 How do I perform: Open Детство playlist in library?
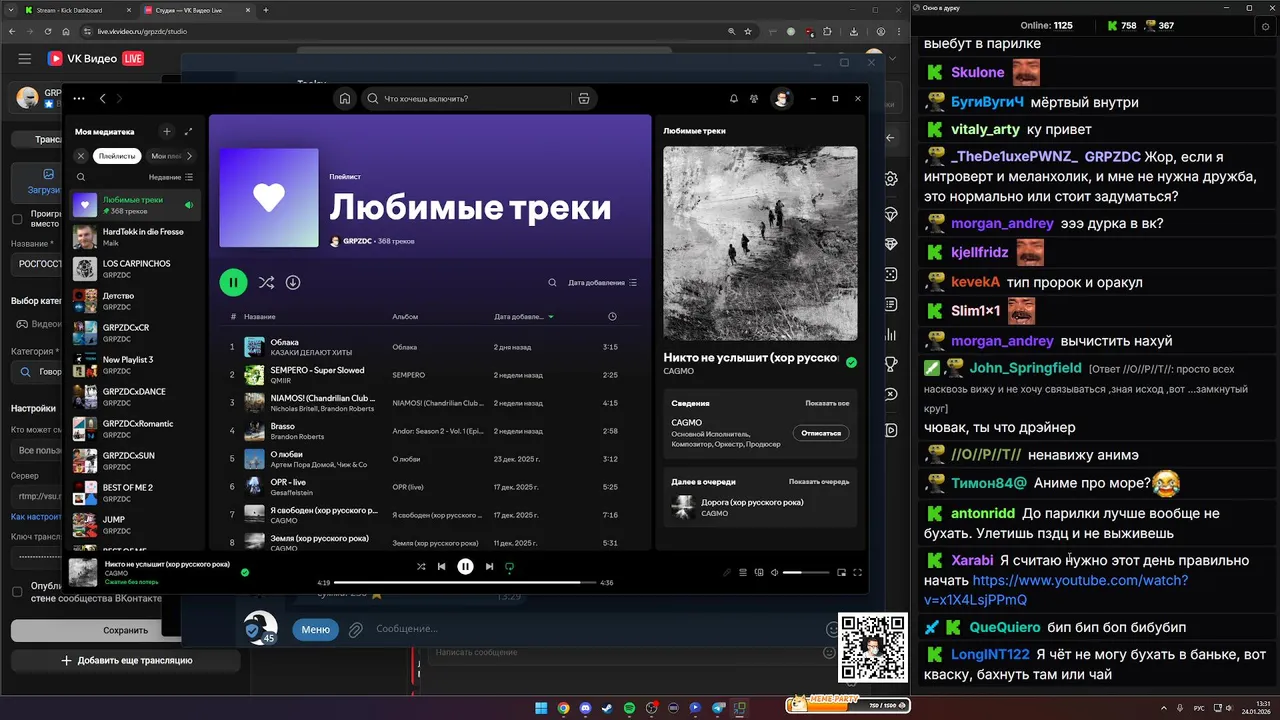tap(136, 301)
